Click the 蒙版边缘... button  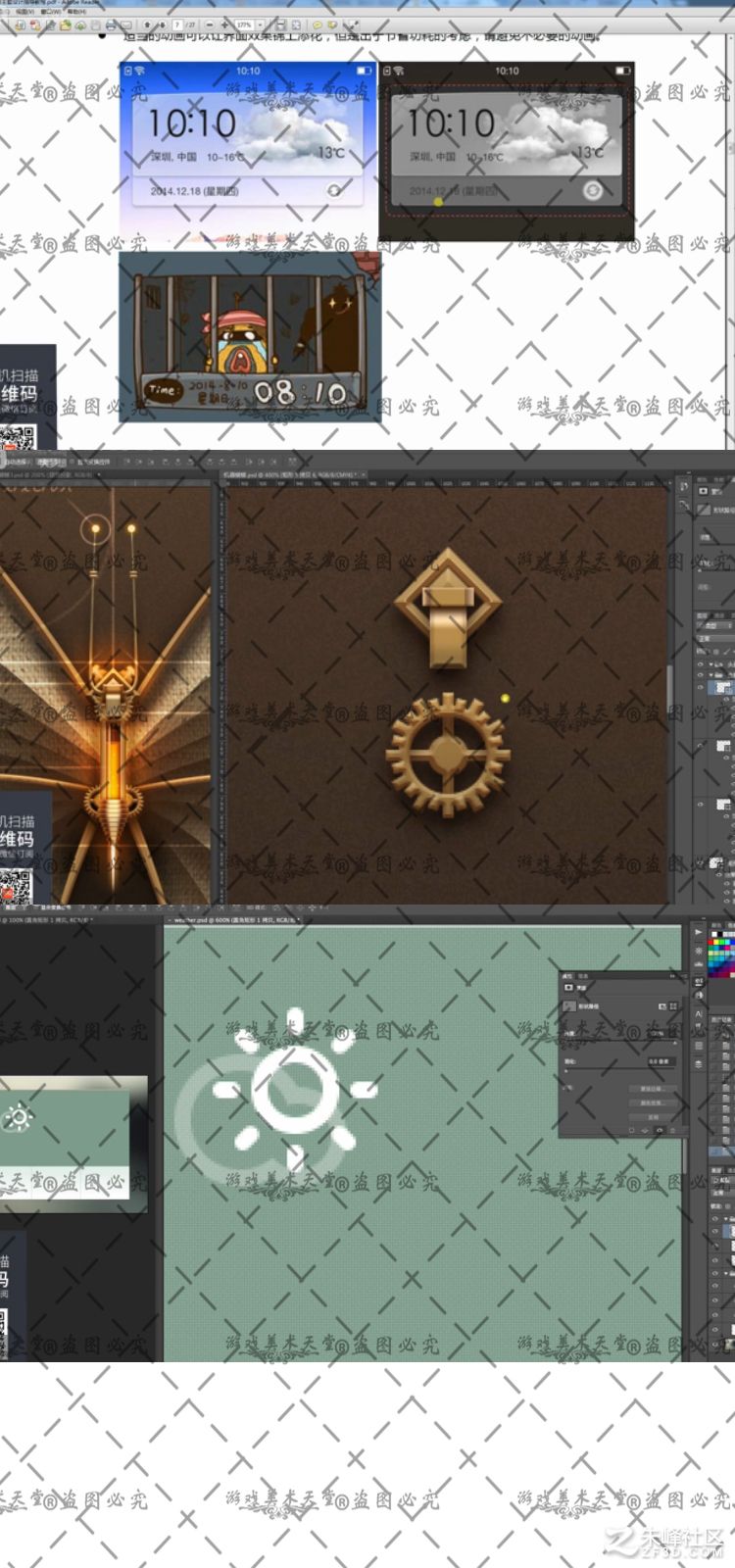(x=653, y=1089)
